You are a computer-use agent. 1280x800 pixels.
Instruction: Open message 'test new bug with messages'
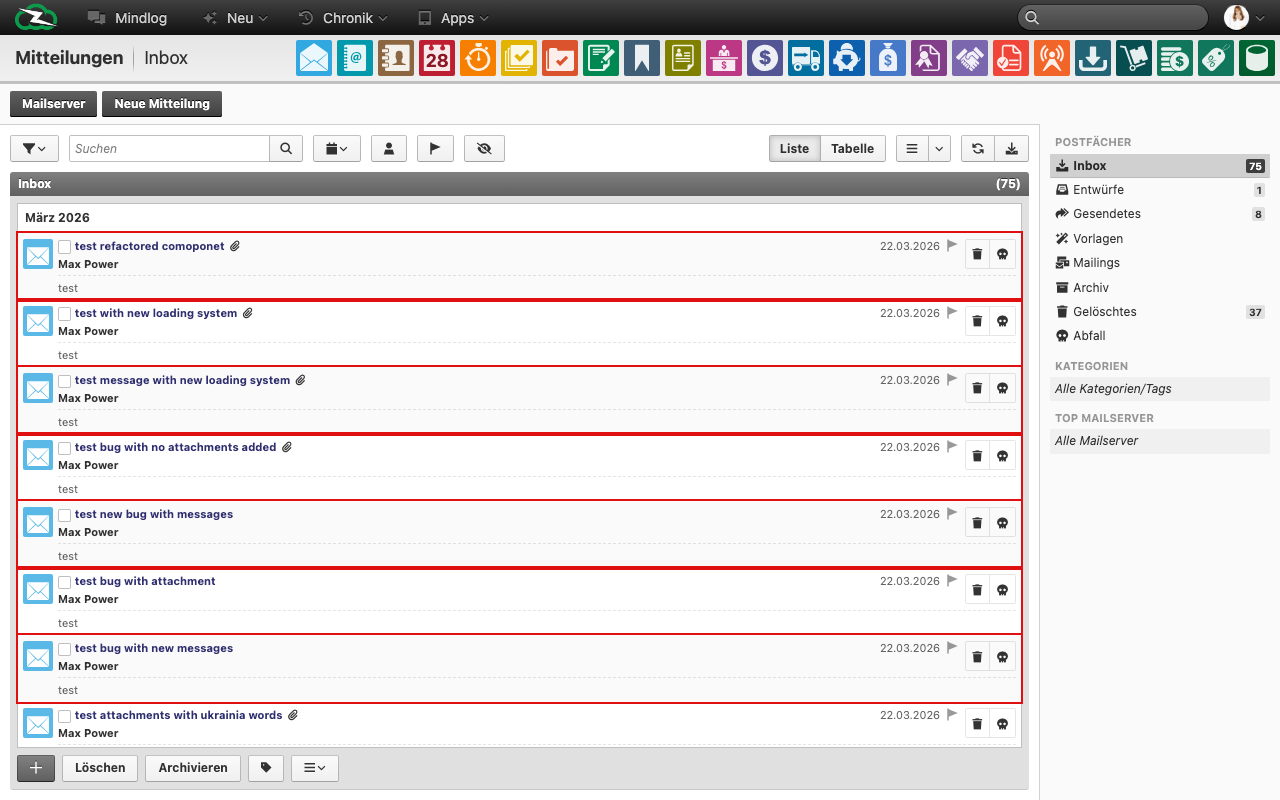coord(154,514)
